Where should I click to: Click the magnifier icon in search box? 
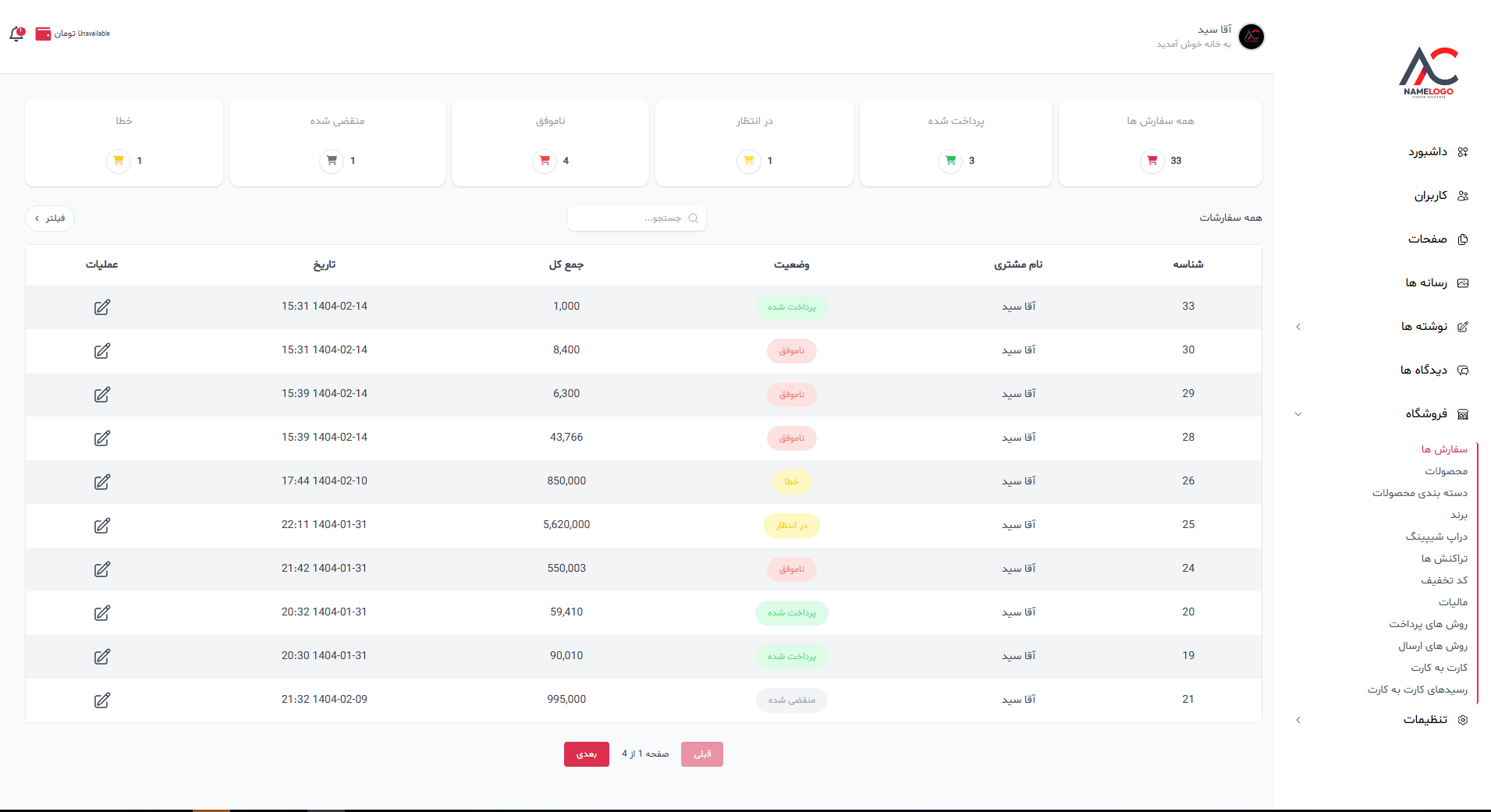[x=693, y=218]
